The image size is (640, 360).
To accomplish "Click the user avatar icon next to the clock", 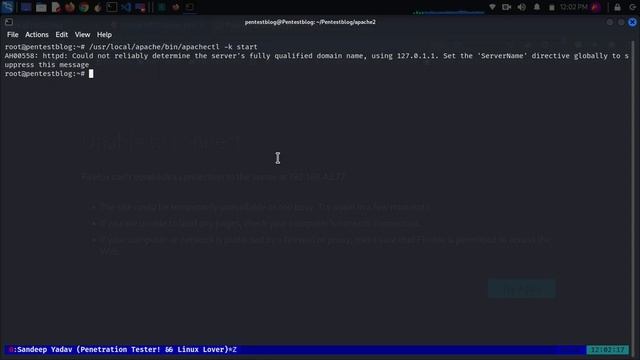I will pyautogui.click(x=596, y=7).
